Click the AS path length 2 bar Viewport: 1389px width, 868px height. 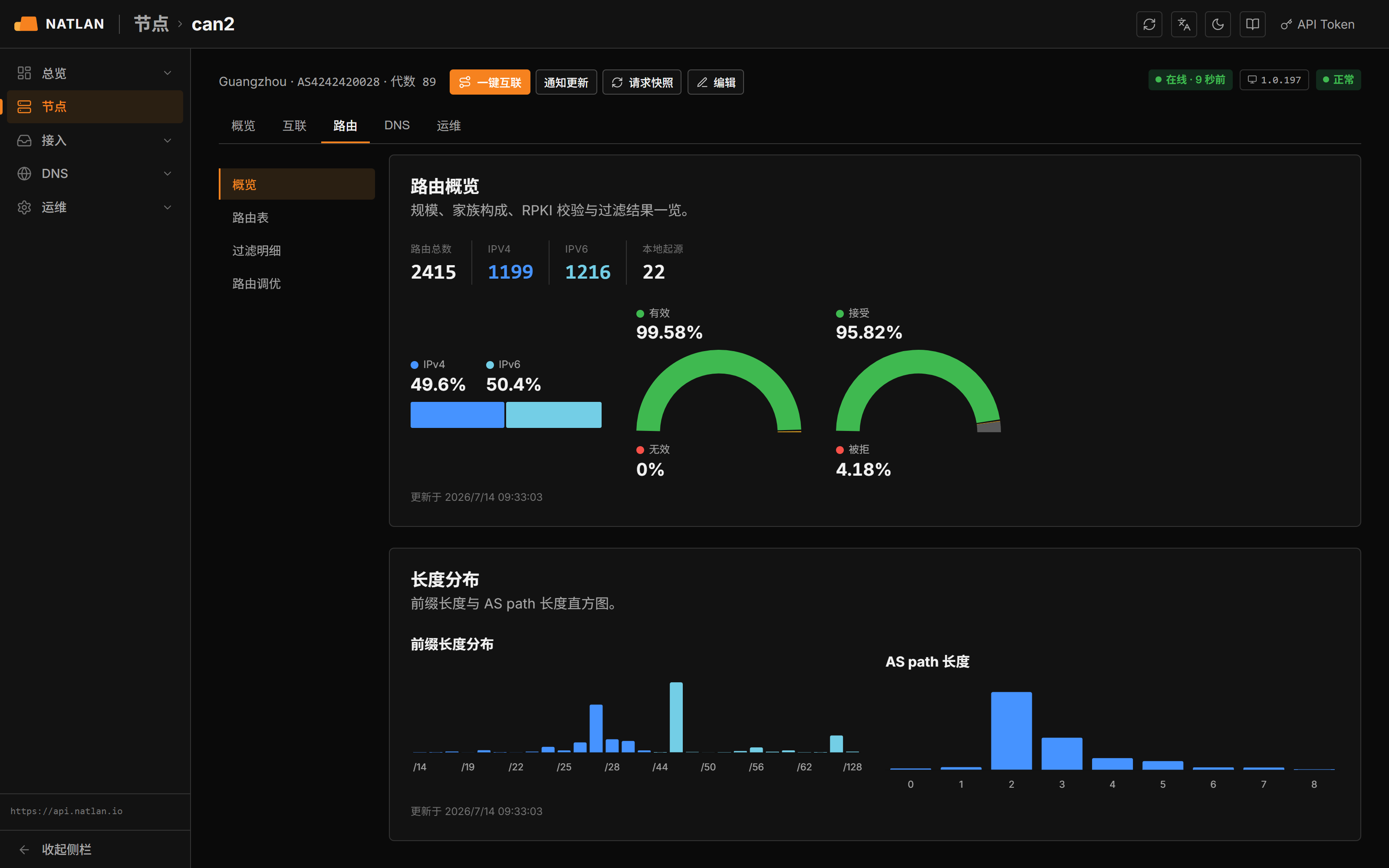click(x=1011, y=731)
